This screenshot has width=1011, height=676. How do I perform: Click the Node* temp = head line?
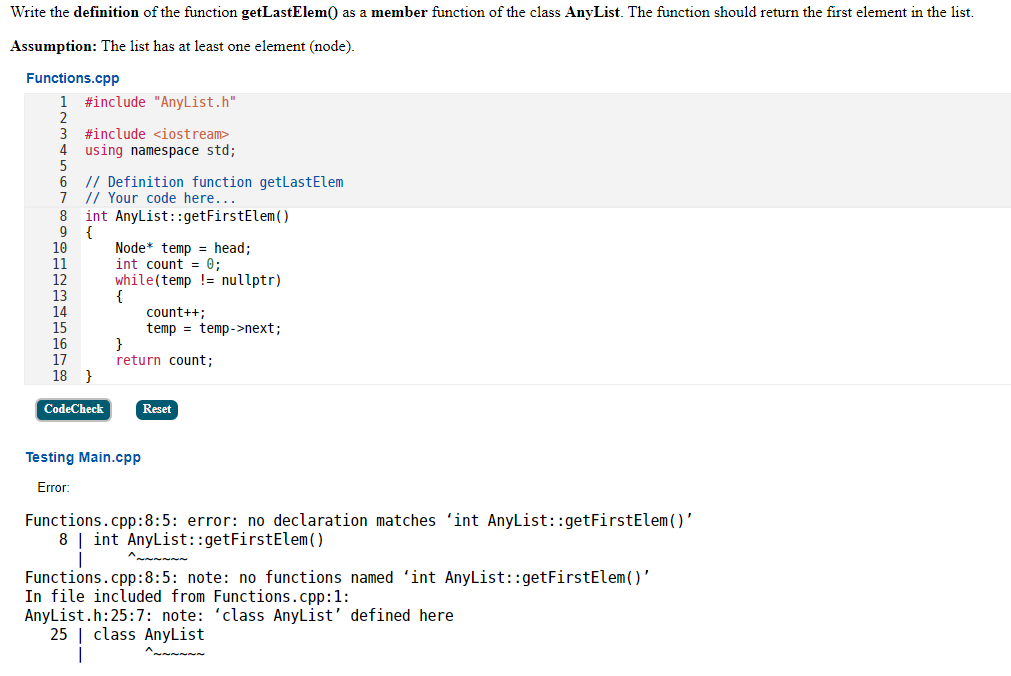(x=182, y=247)
